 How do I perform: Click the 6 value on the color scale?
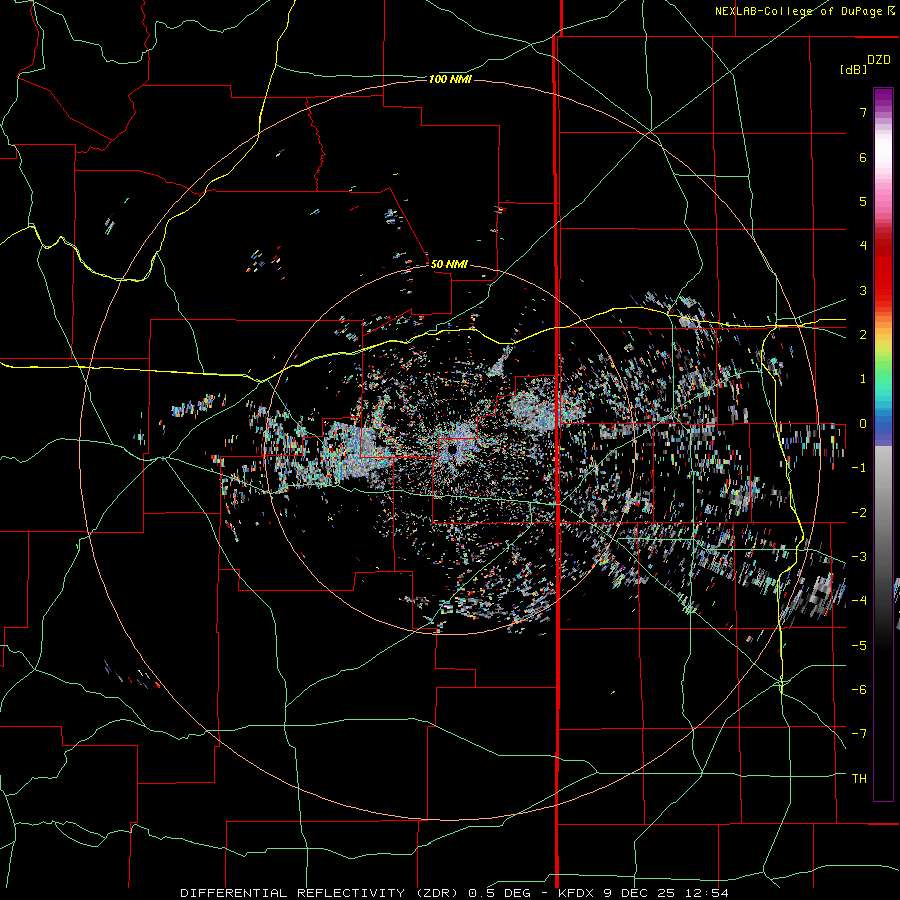863,157
